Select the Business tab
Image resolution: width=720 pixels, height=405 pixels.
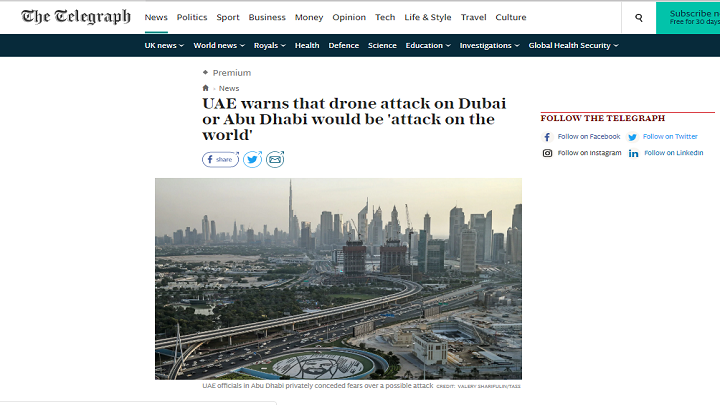(x=267, y=17)
